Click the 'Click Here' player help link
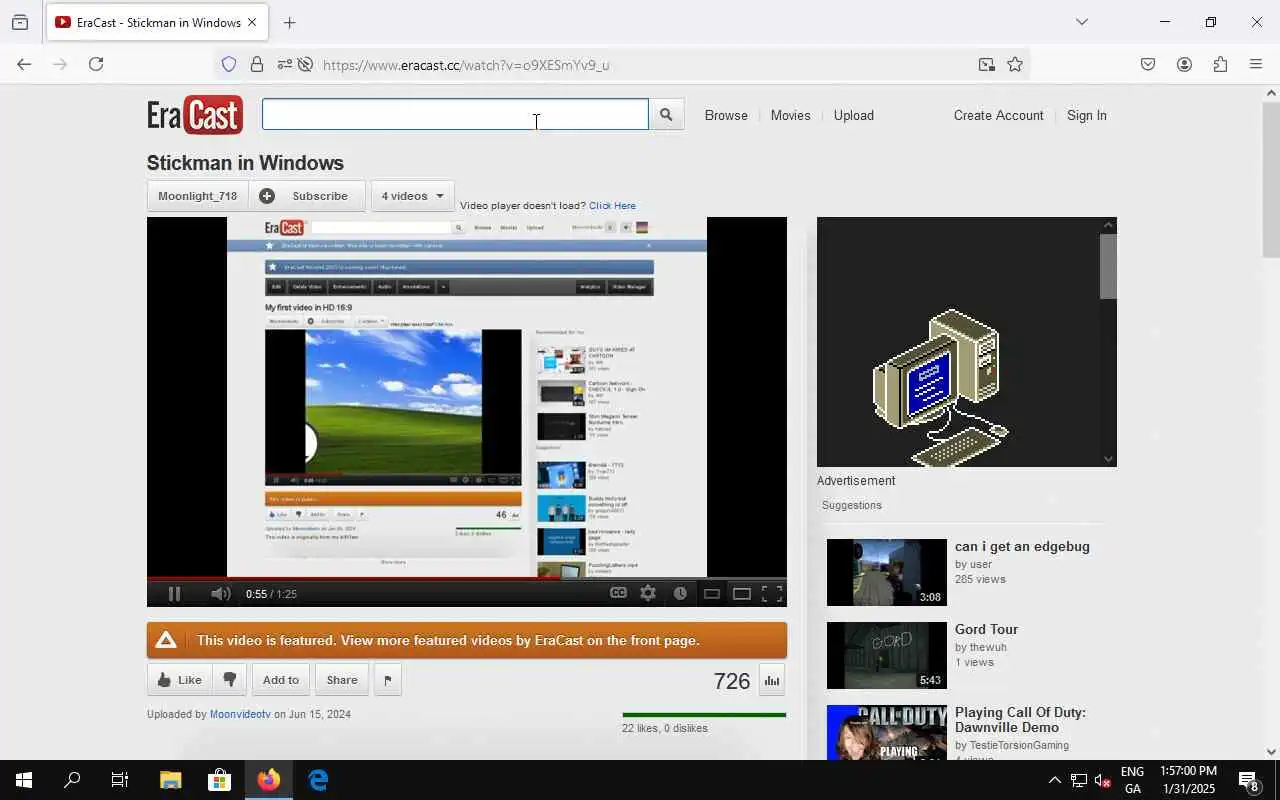 tap(612, 206)
